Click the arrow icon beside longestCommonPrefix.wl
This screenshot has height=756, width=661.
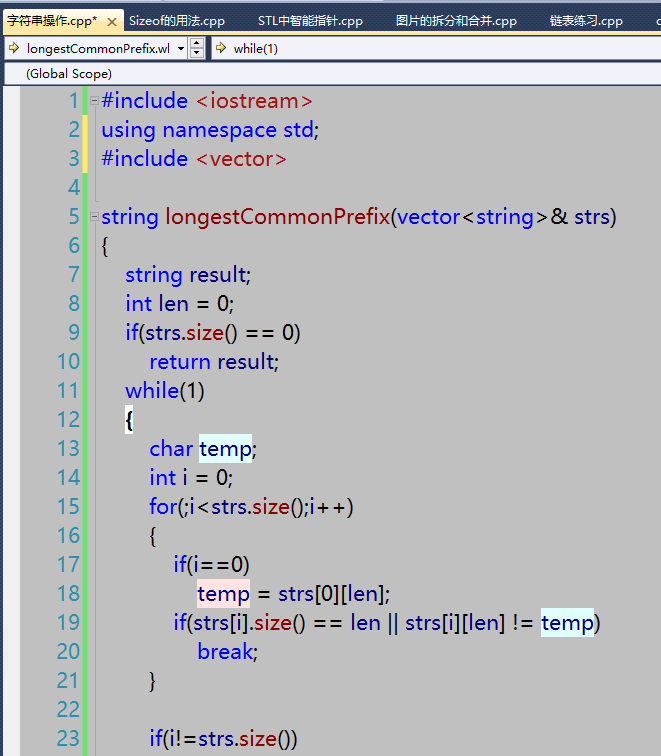14,48
